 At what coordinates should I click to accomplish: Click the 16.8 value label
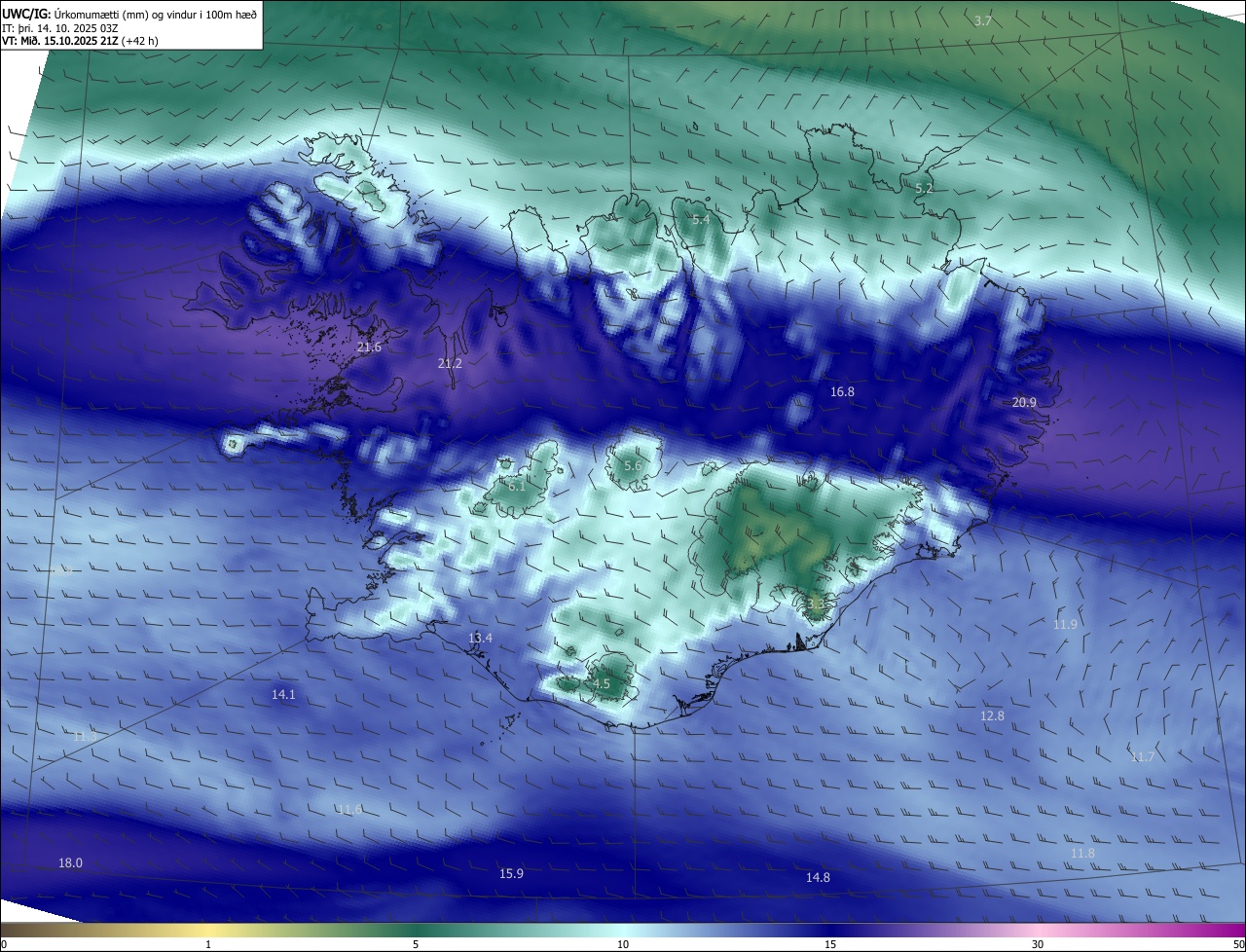click(x=842, y=391)
